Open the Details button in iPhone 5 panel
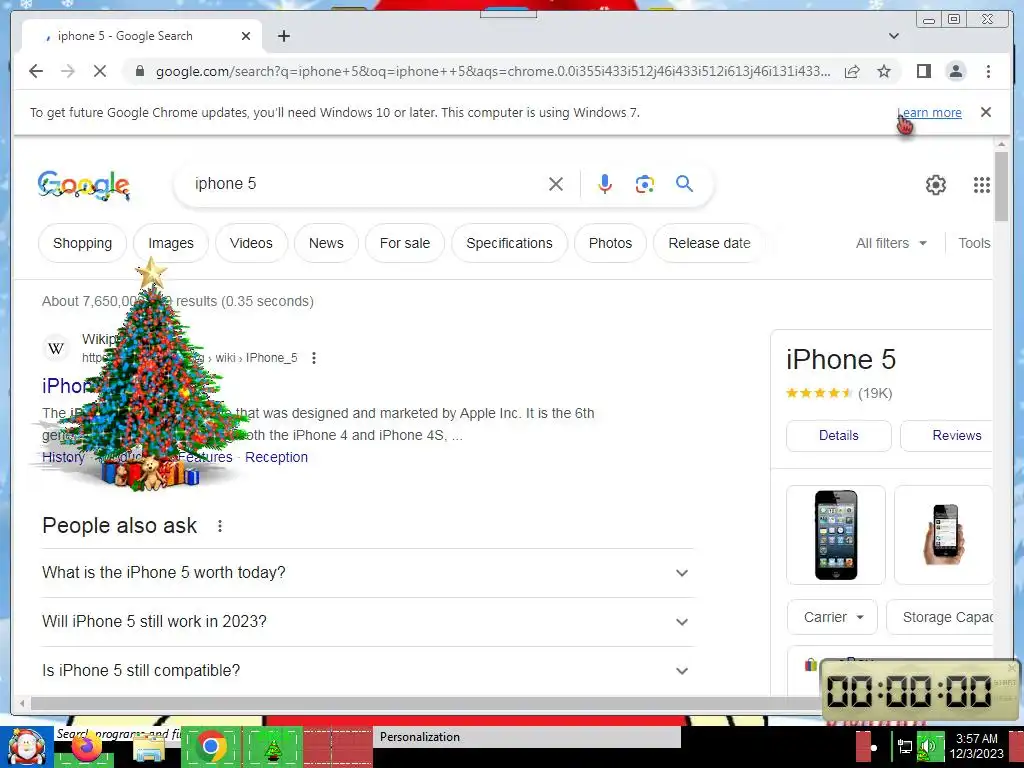The height and width of the screenshot is (768, 1024). point(839,436)
